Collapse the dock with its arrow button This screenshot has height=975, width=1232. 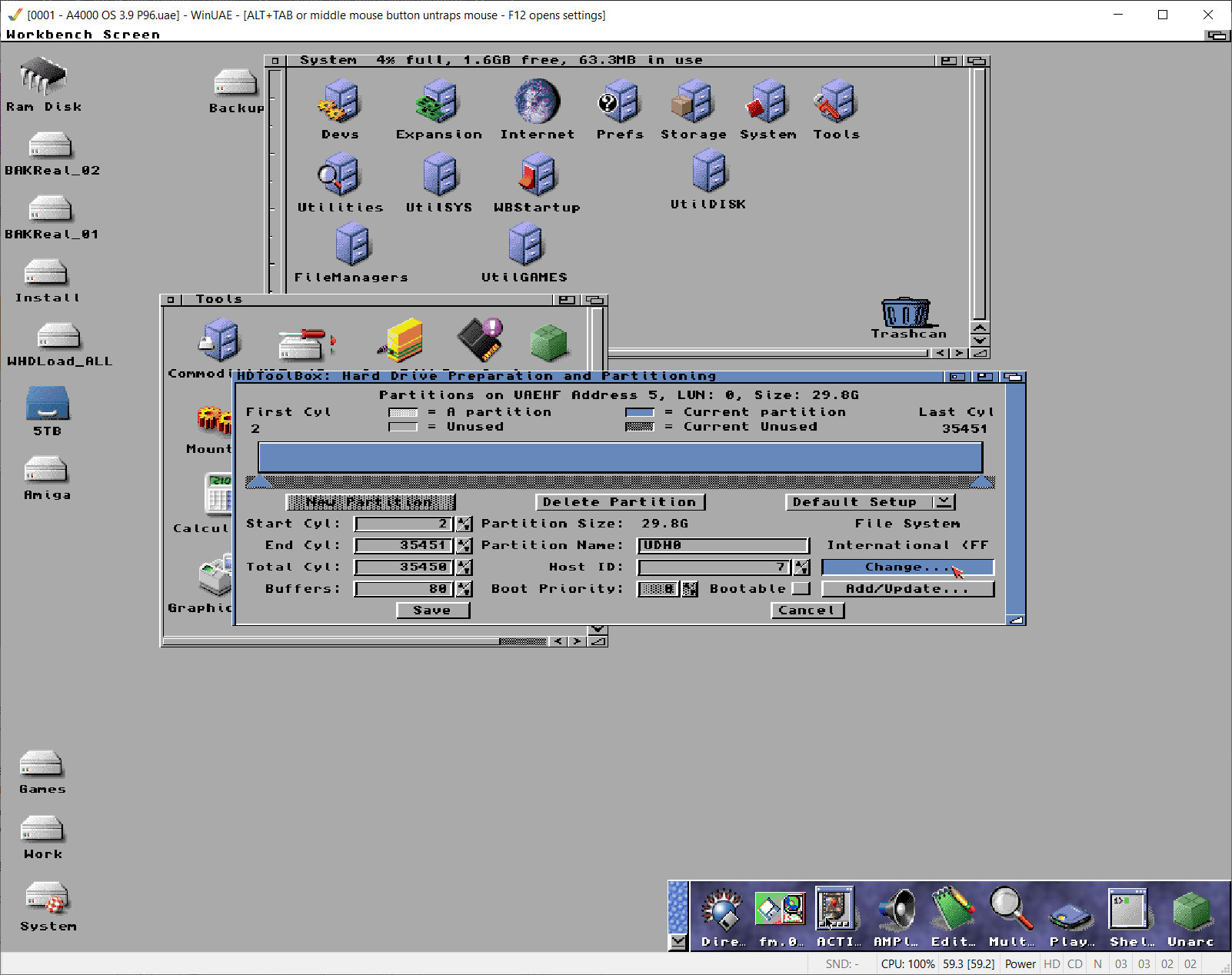(678, 941)
